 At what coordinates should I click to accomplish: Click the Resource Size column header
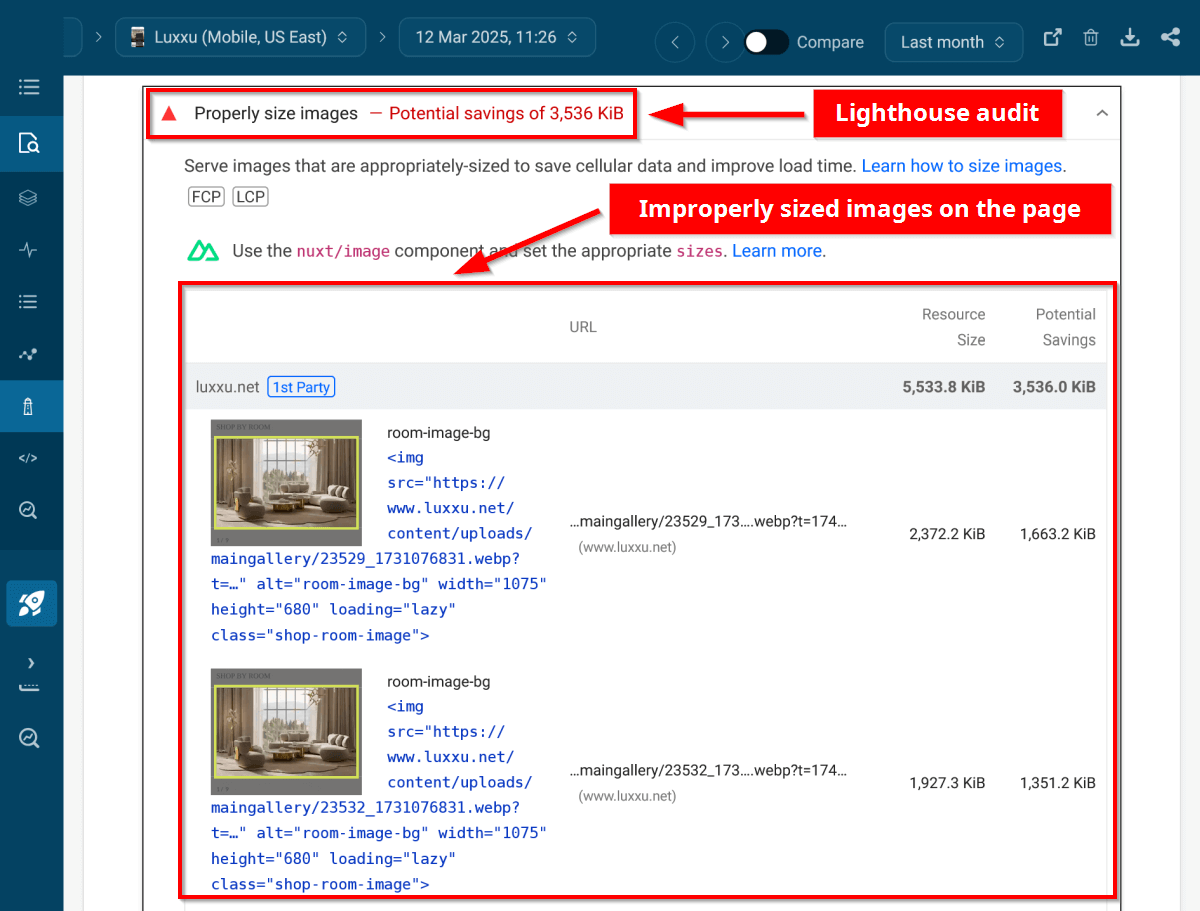(954, 327)
